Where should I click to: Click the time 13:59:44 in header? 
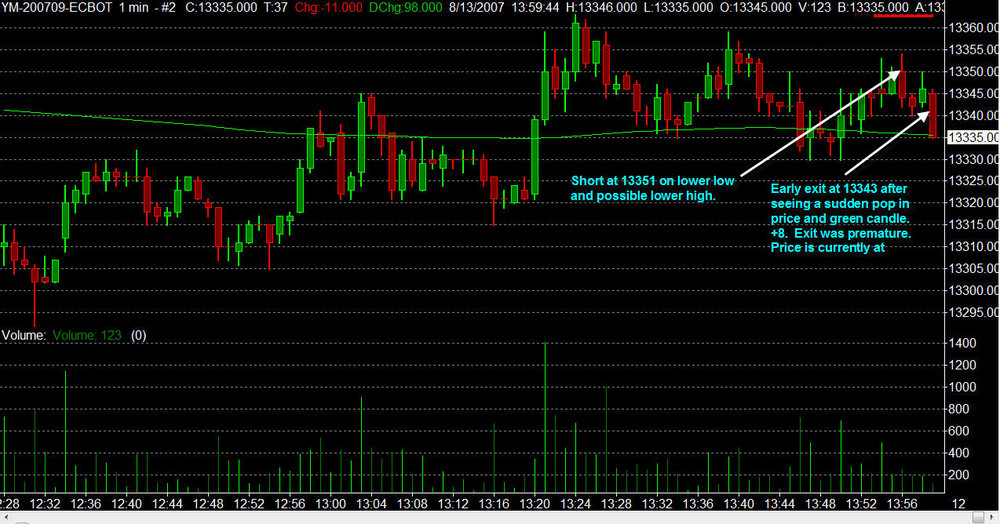(534, 8)
